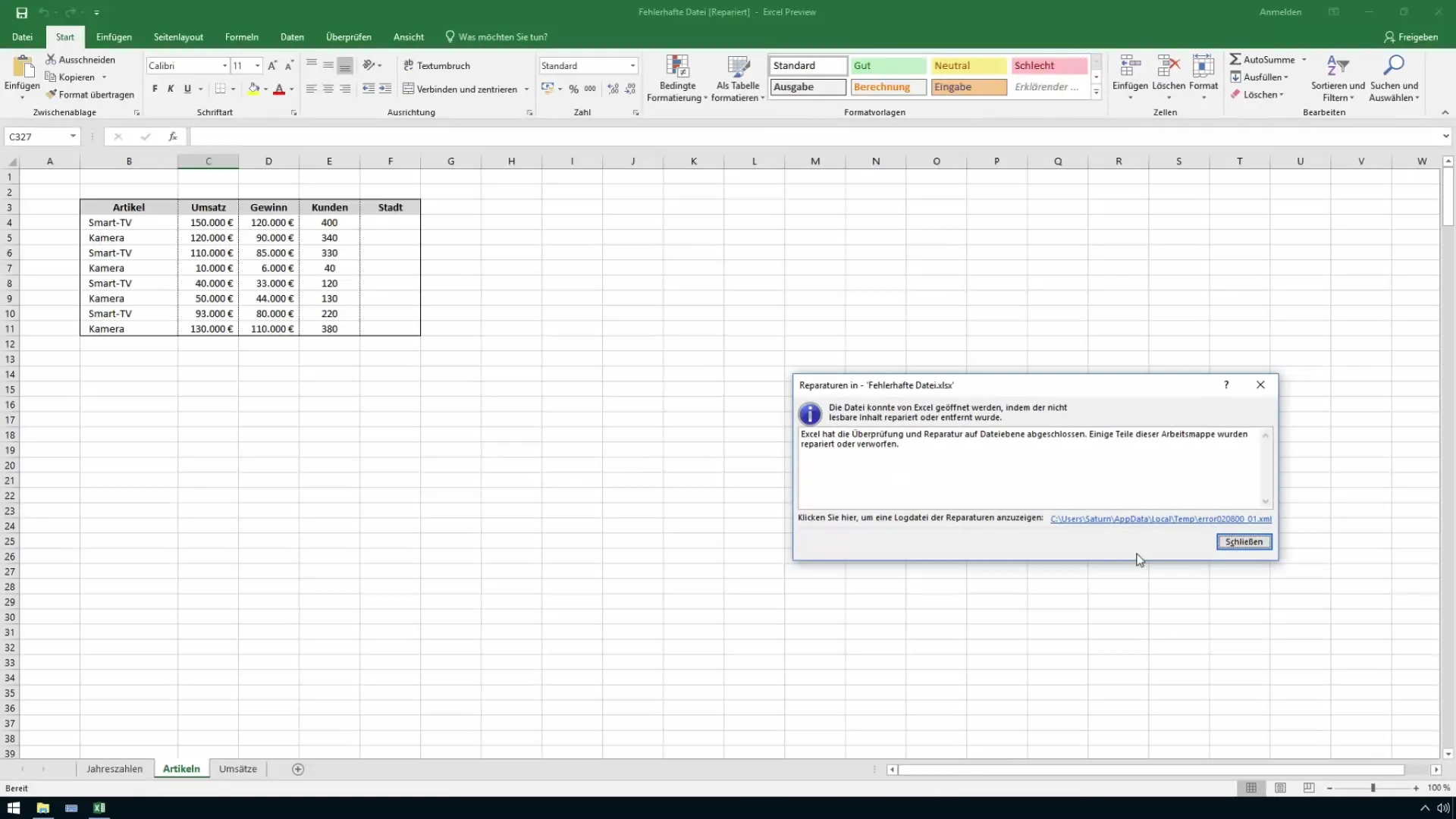This screenshot has width=1456, height=819.
Task: Click the Save icon in title bar
Action: [21, 12]
